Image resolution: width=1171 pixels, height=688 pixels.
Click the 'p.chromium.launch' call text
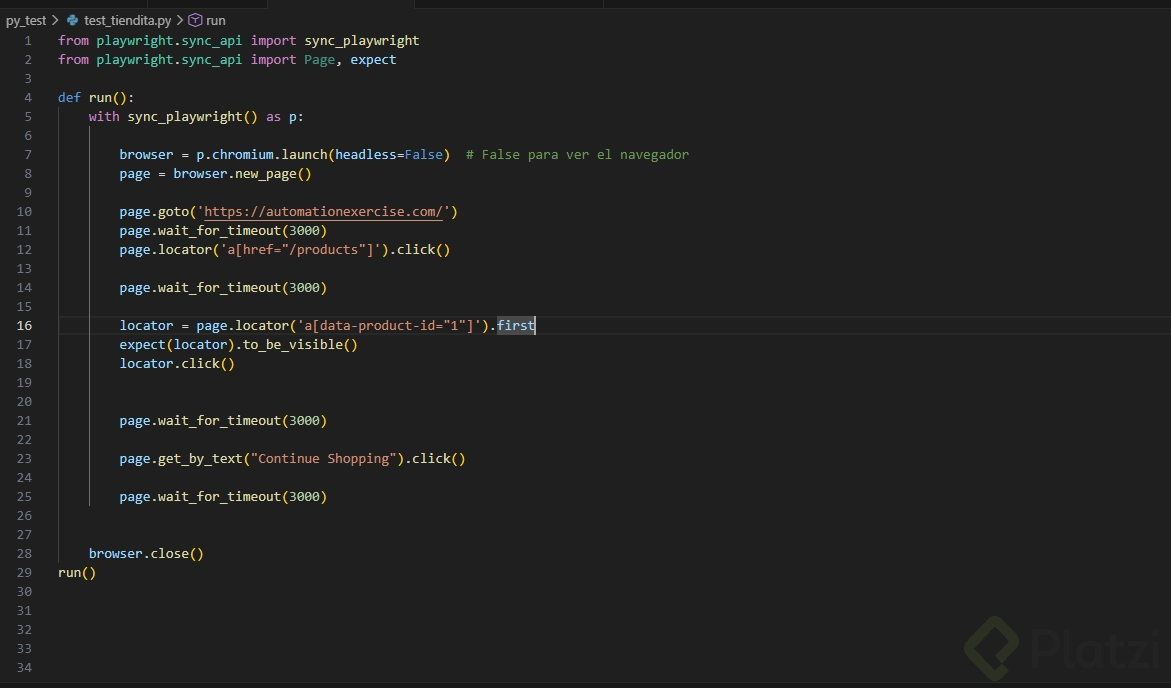(x=262, y=155)
